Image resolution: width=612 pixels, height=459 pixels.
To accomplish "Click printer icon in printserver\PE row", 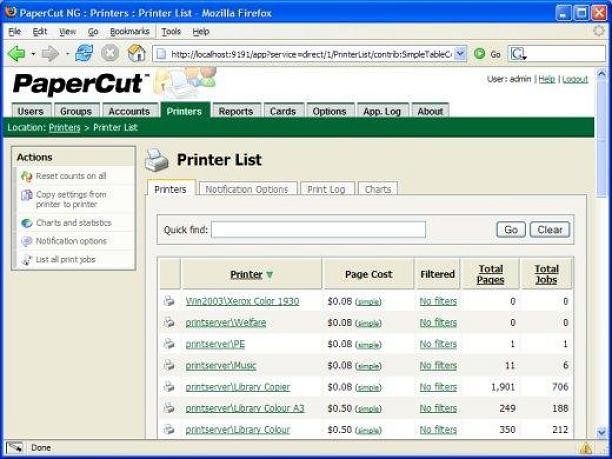I will [169, 344].
